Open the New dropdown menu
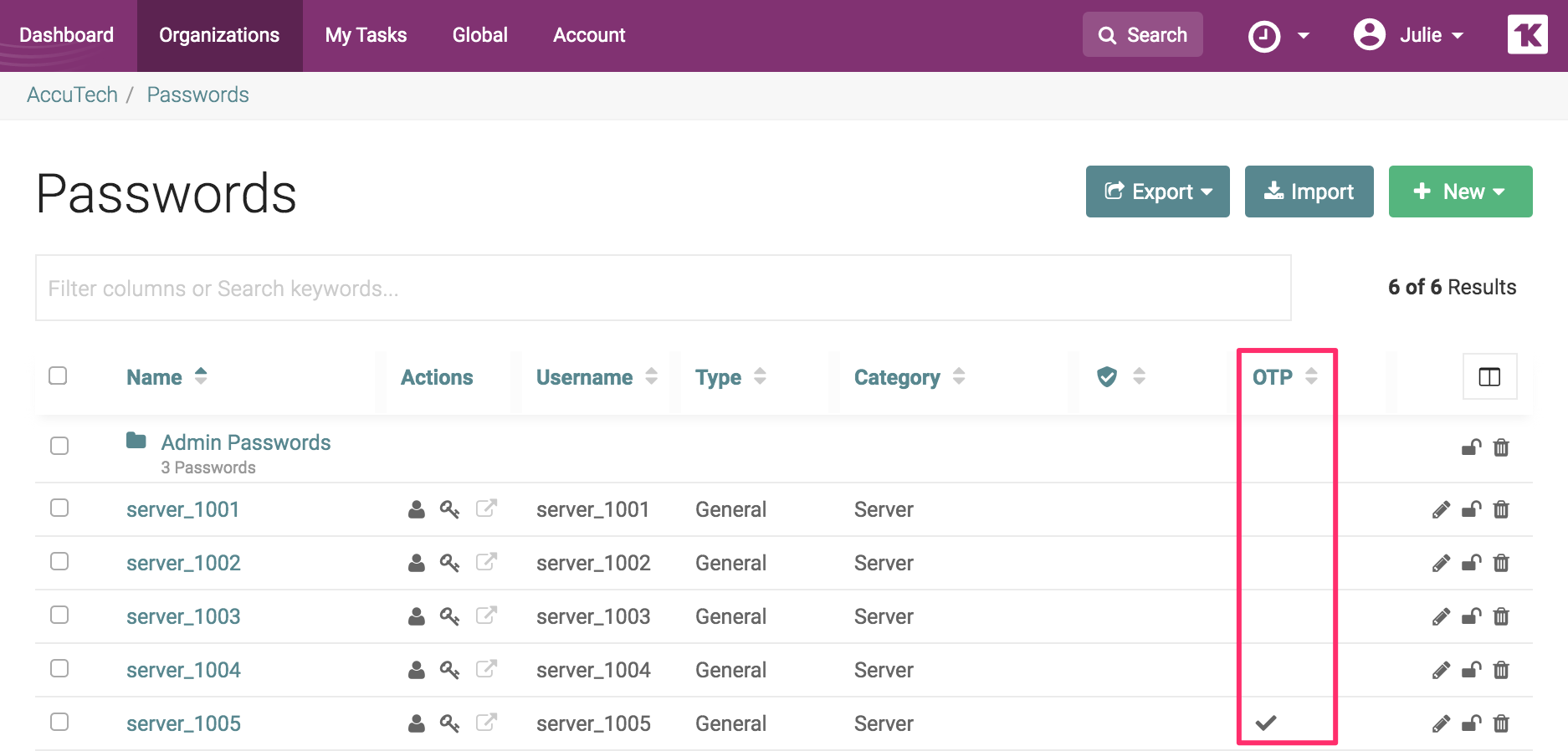The width and height of the screenshot is (1568, 751). pyautogui.click(x=1460, y=192)
